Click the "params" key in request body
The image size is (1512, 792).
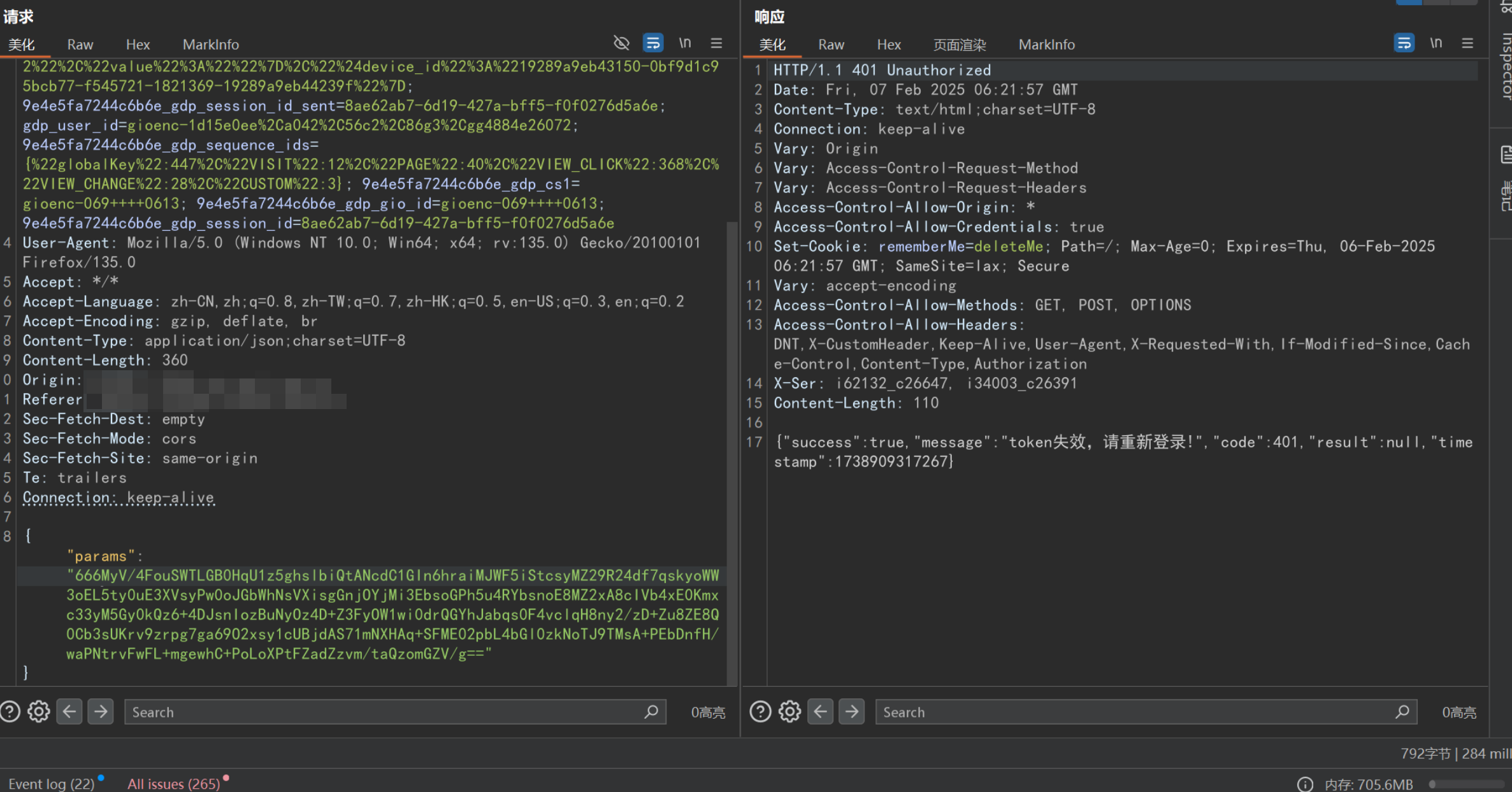click(101, 556)
